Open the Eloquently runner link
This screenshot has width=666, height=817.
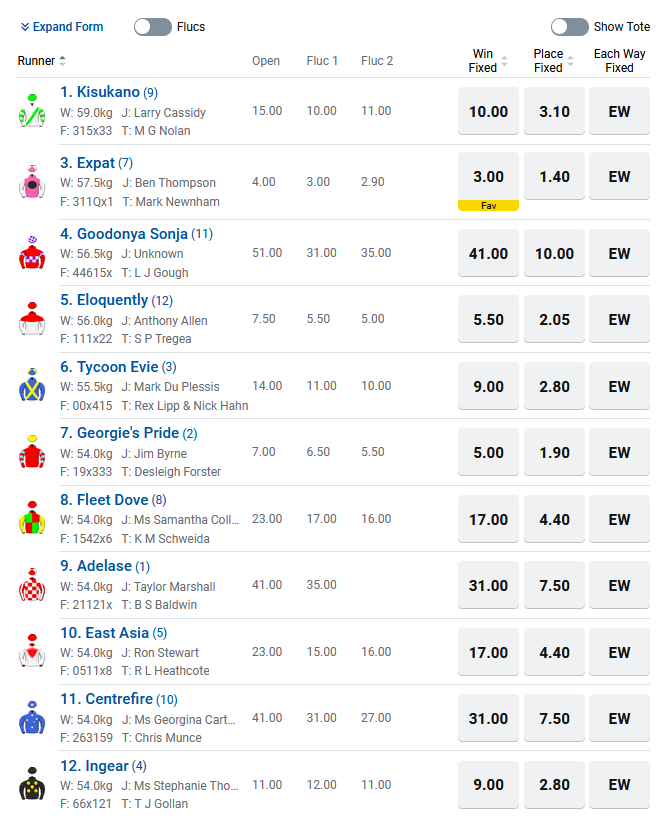[104, 300]
